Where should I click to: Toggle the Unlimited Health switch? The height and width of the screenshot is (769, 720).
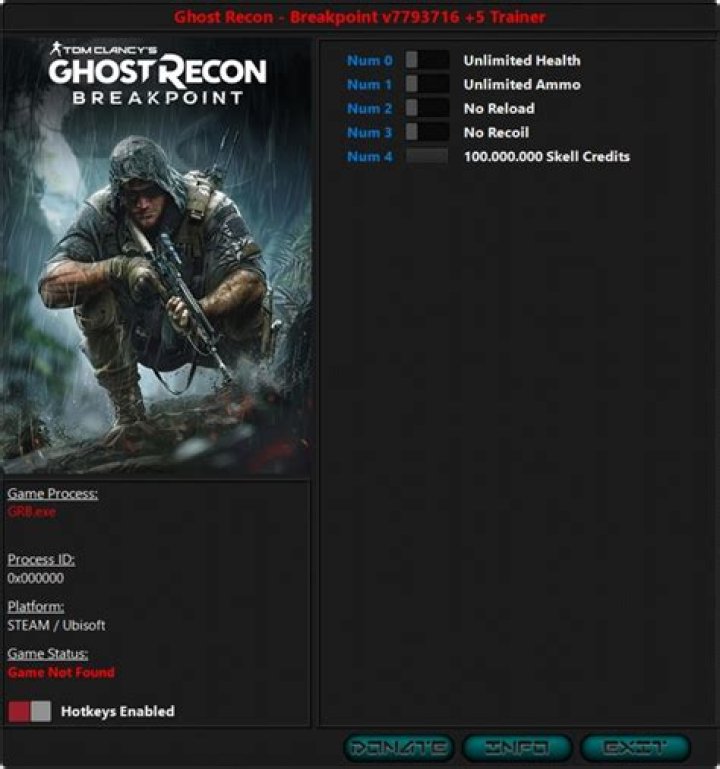point(427,60)
